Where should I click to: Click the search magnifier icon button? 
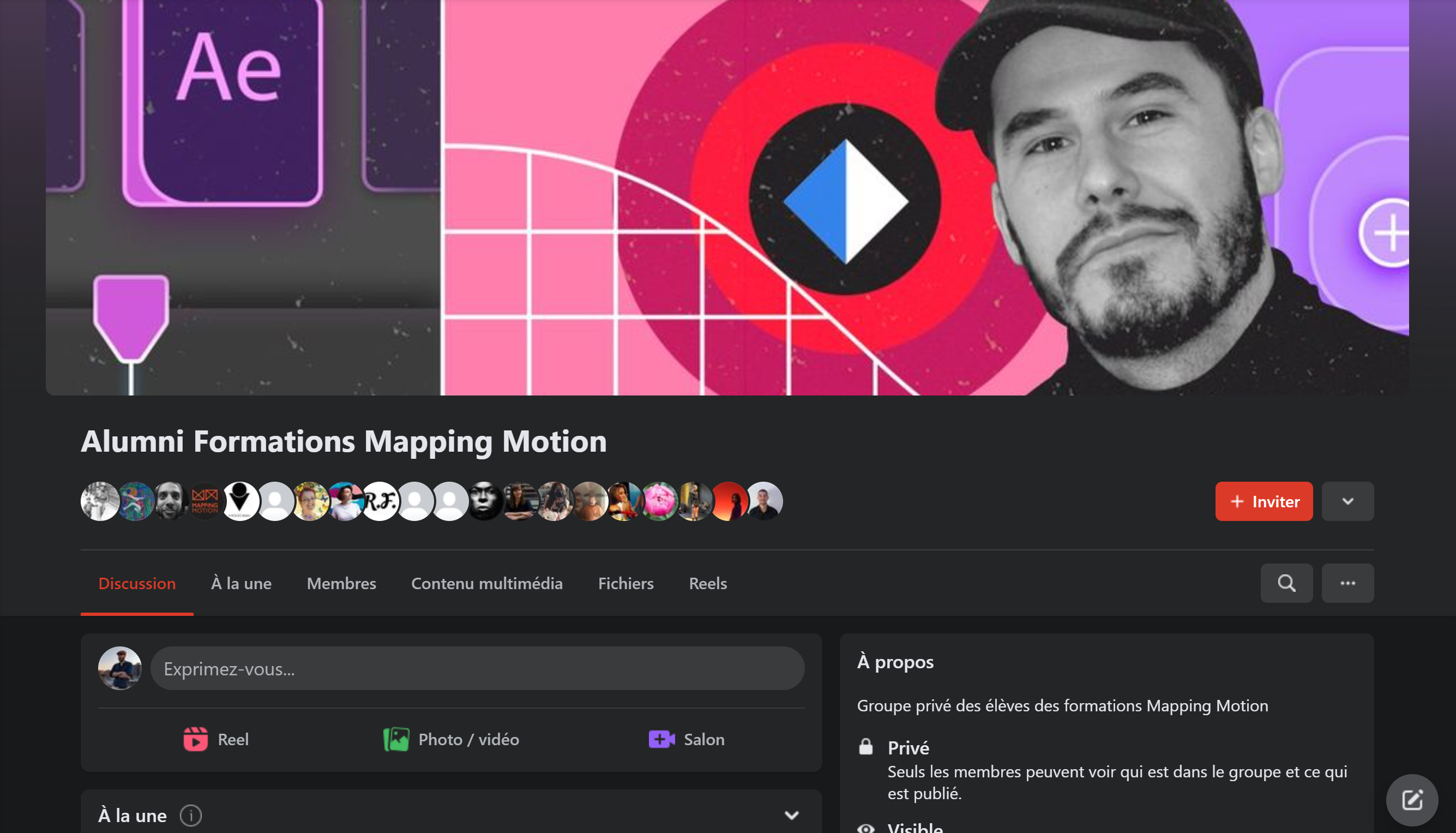[x=1286, y=583]
